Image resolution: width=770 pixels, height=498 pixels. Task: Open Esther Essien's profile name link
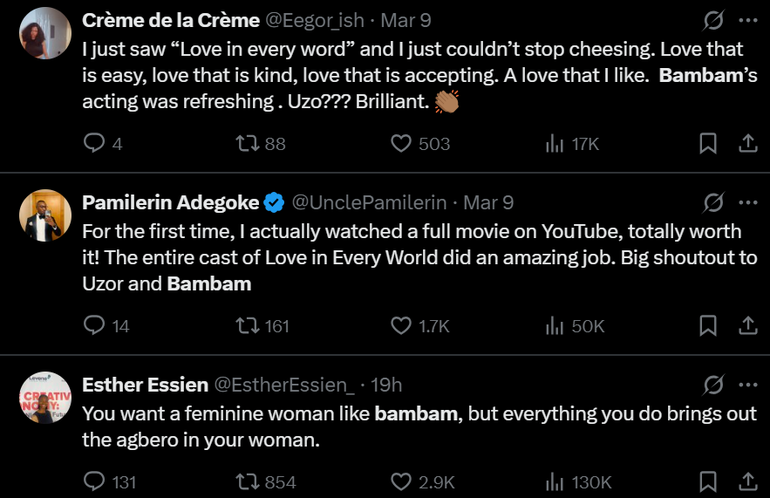point(145,385)
